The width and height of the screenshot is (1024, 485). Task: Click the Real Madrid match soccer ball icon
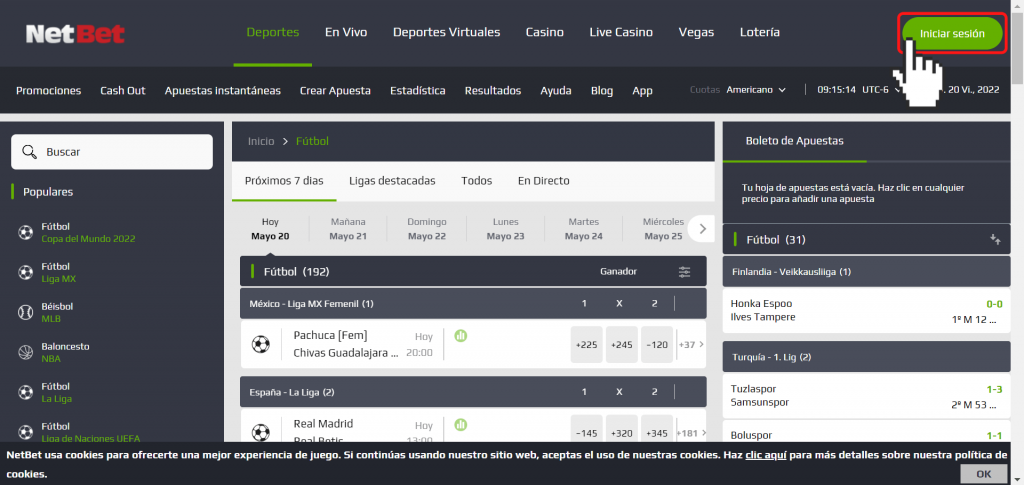261,432
